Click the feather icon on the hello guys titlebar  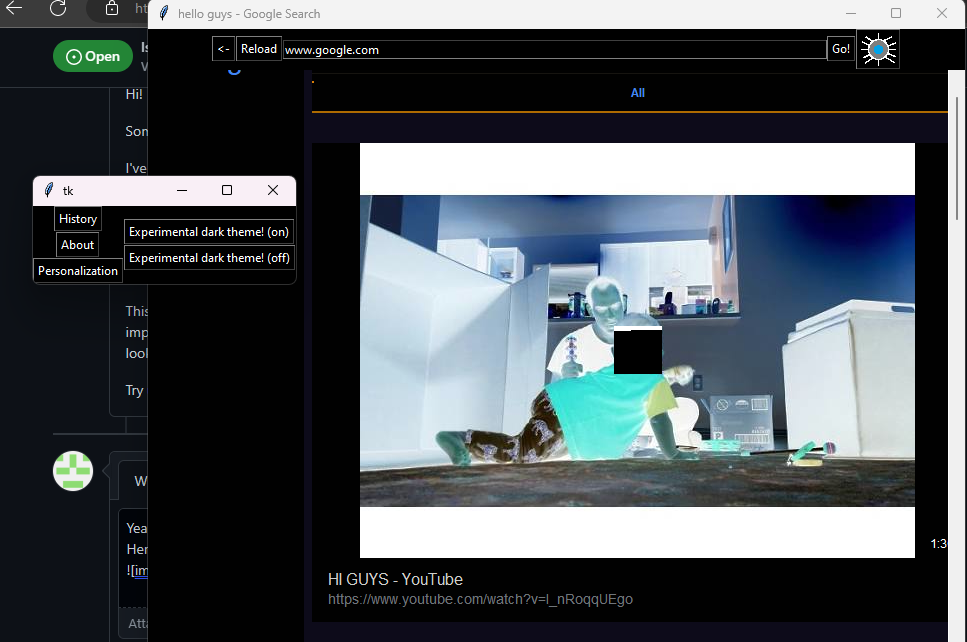(162, 13)
